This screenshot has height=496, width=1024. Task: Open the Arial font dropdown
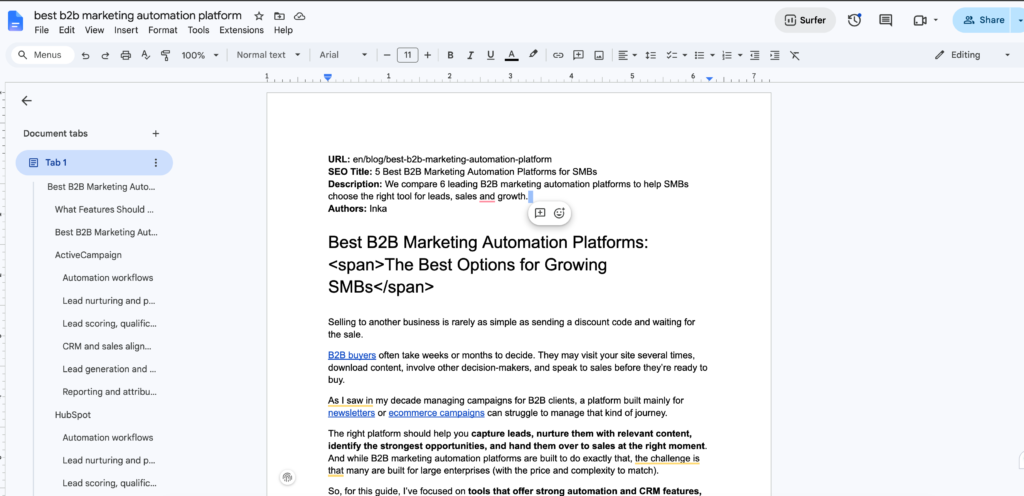pos(344,55)
